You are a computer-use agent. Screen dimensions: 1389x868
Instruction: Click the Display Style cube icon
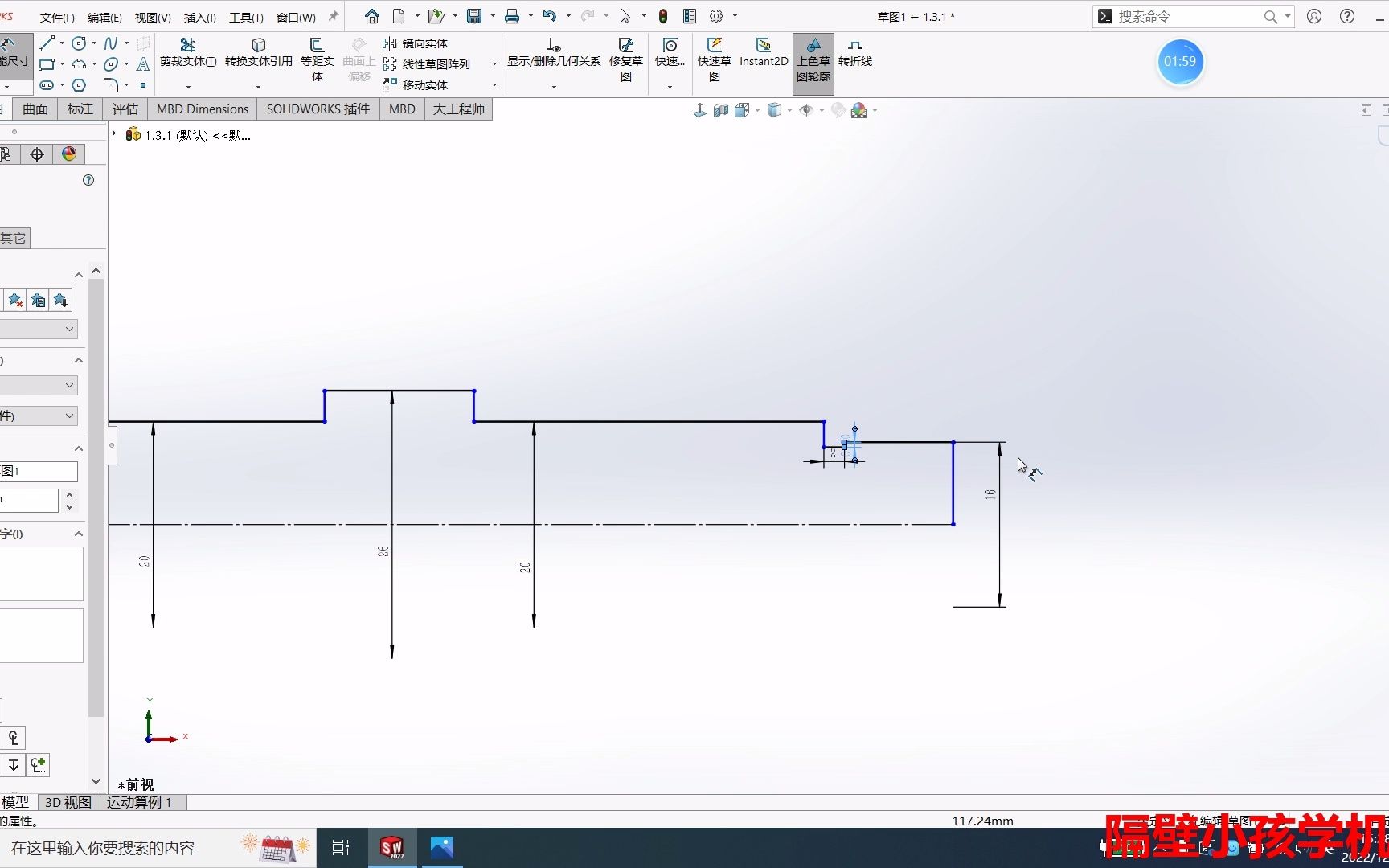(774, 110)
